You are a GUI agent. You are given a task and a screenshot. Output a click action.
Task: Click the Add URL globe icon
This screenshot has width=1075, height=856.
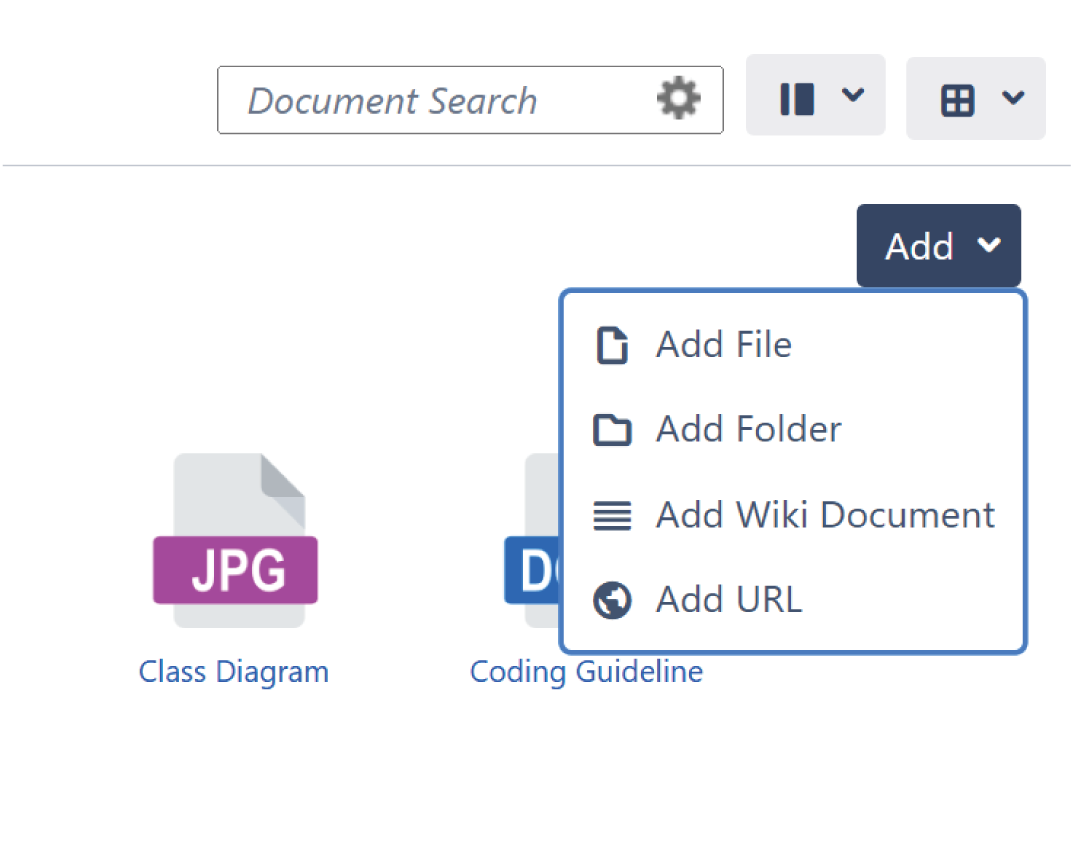[x=611, y=600]
